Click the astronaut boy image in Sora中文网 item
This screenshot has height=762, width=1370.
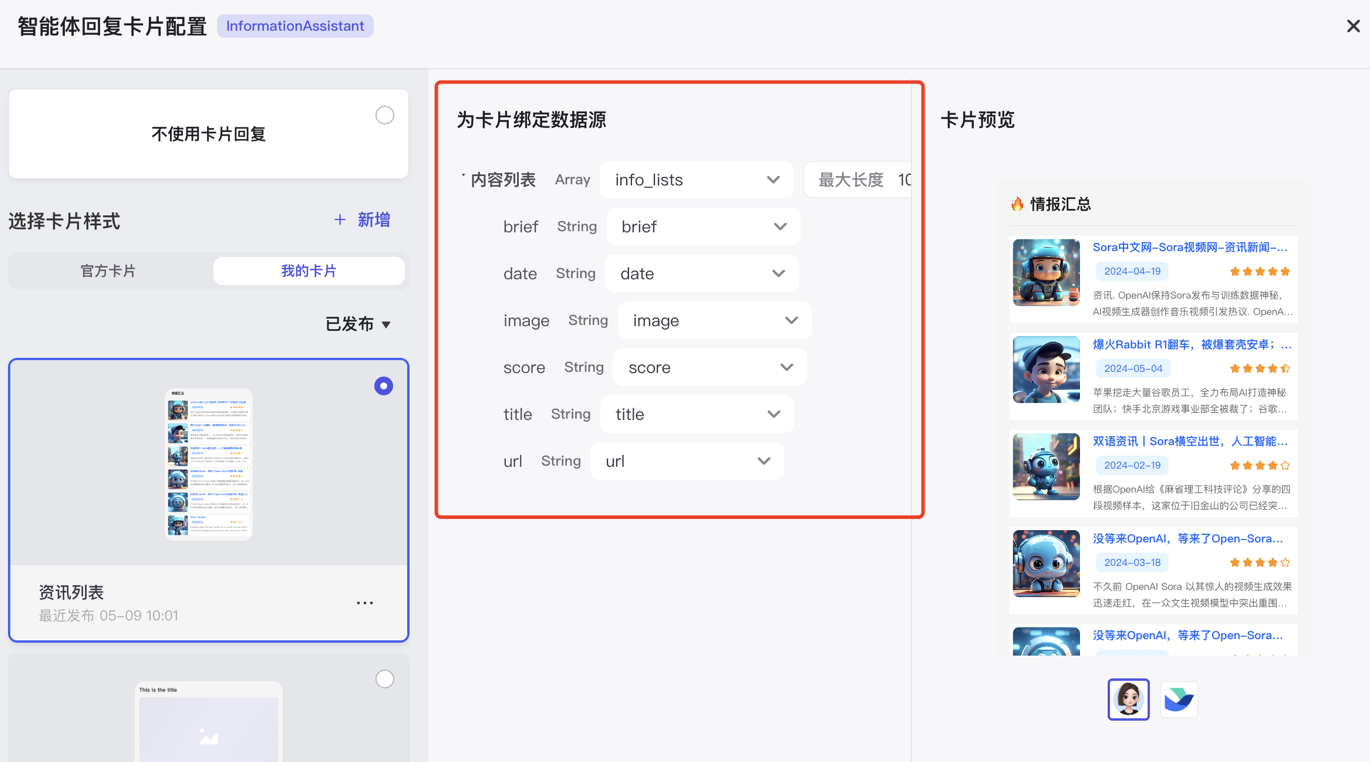[x=1046, y=272]
